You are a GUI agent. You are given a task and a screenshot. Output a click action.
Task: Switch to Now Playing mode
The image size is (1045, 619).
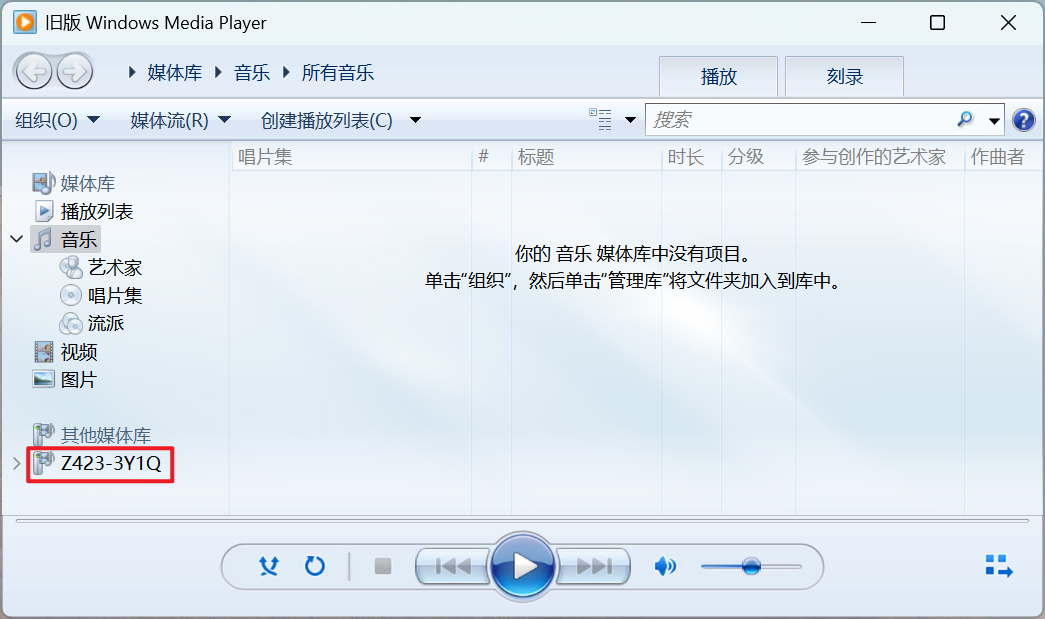(999, 566)
